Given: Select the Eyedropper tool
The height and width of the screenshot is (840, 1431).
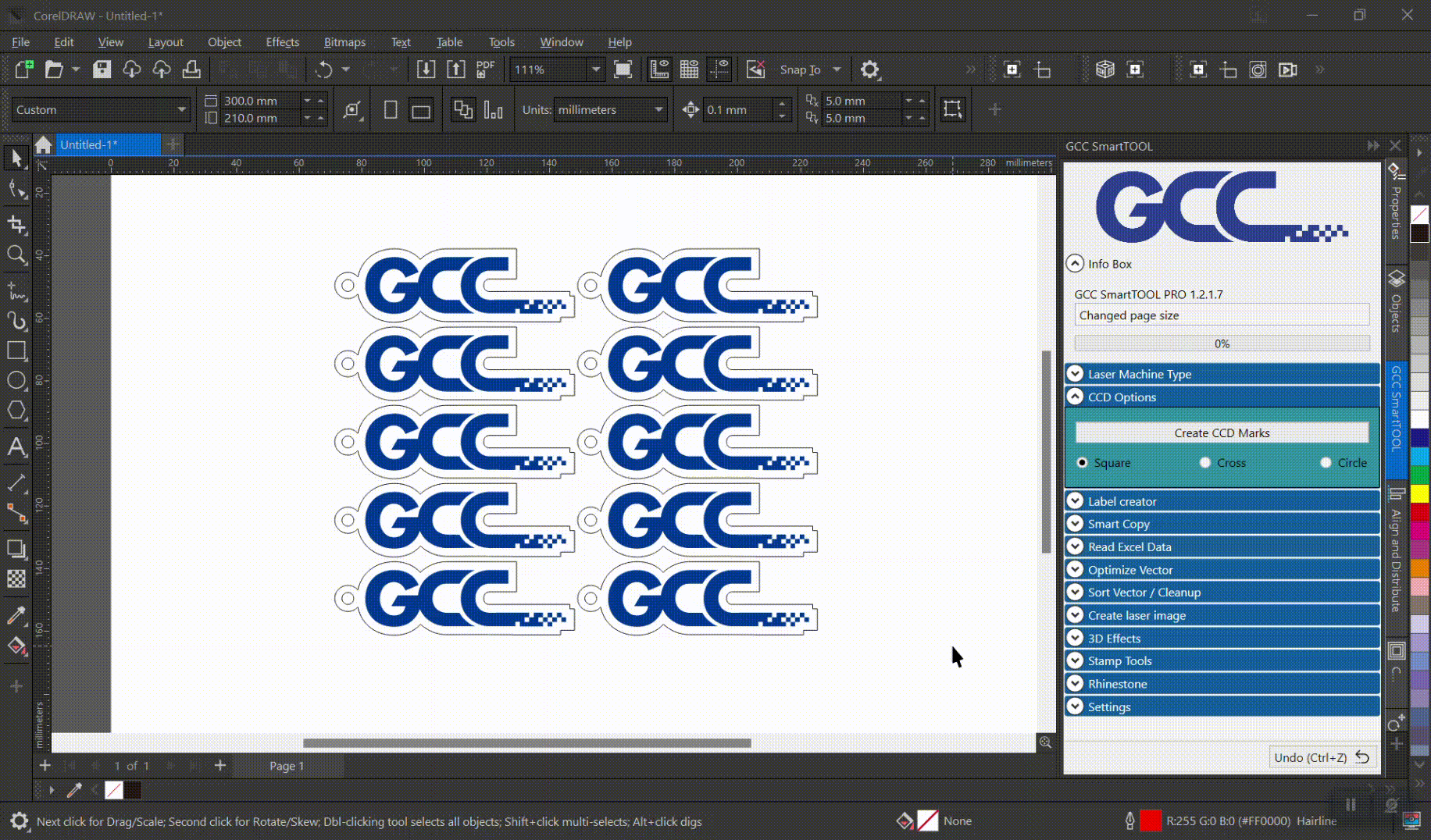Looking at the screenshot, I should pos(16,615).
